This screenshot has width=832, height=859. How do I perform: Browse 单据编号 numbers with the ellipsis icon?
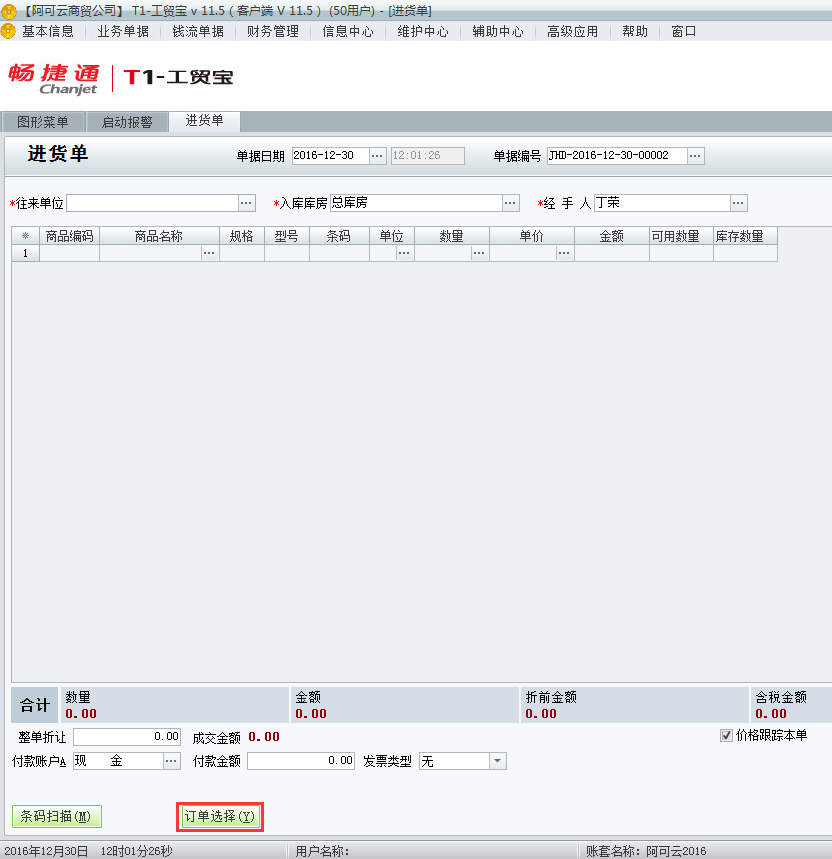pos(697,155)
